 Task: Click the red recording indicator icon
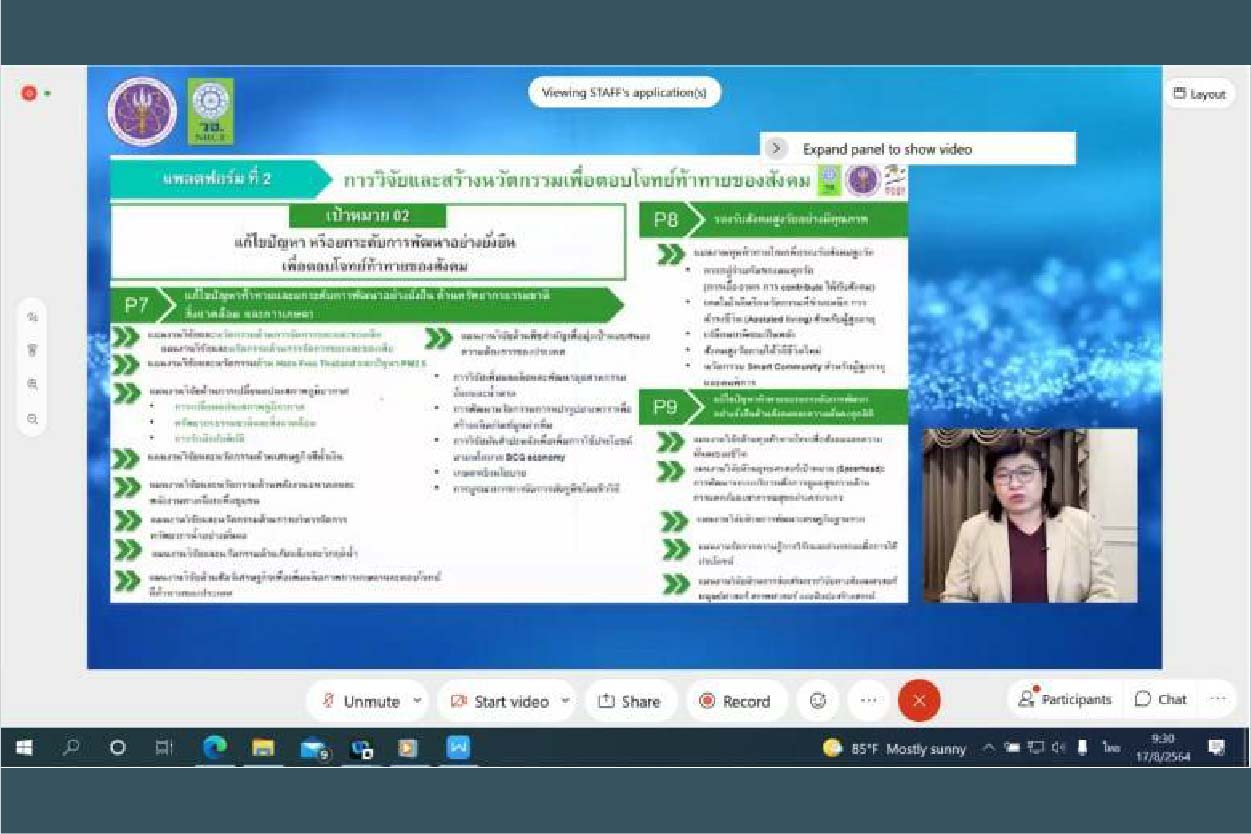pos(29,93)
